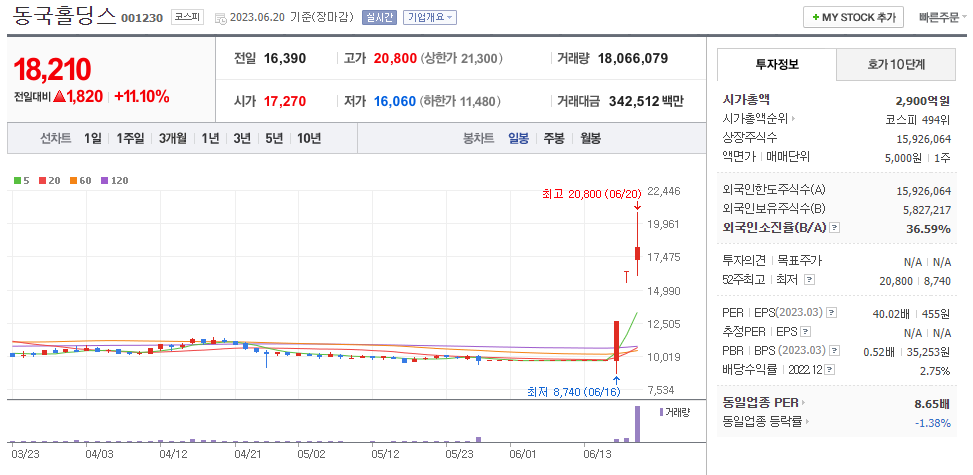Viewport: 973px width, 475px height.
Task: Click the 동국홀딩스 stock name title
Action: coord(65,14)
